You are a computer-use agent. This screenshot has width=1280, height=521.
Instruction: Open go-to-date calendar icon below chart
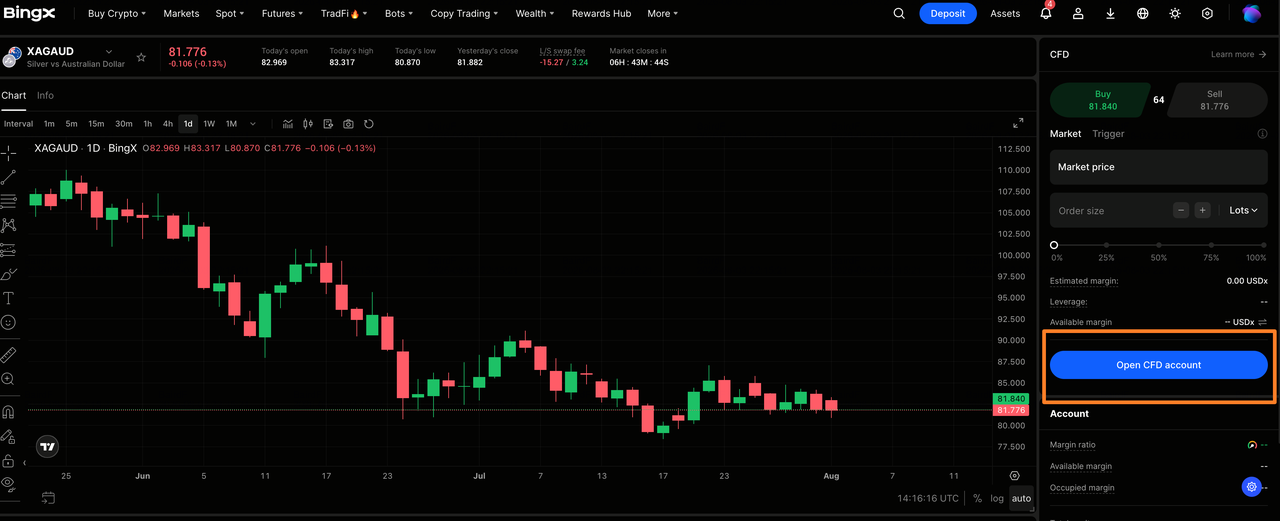tap(48, 497)
